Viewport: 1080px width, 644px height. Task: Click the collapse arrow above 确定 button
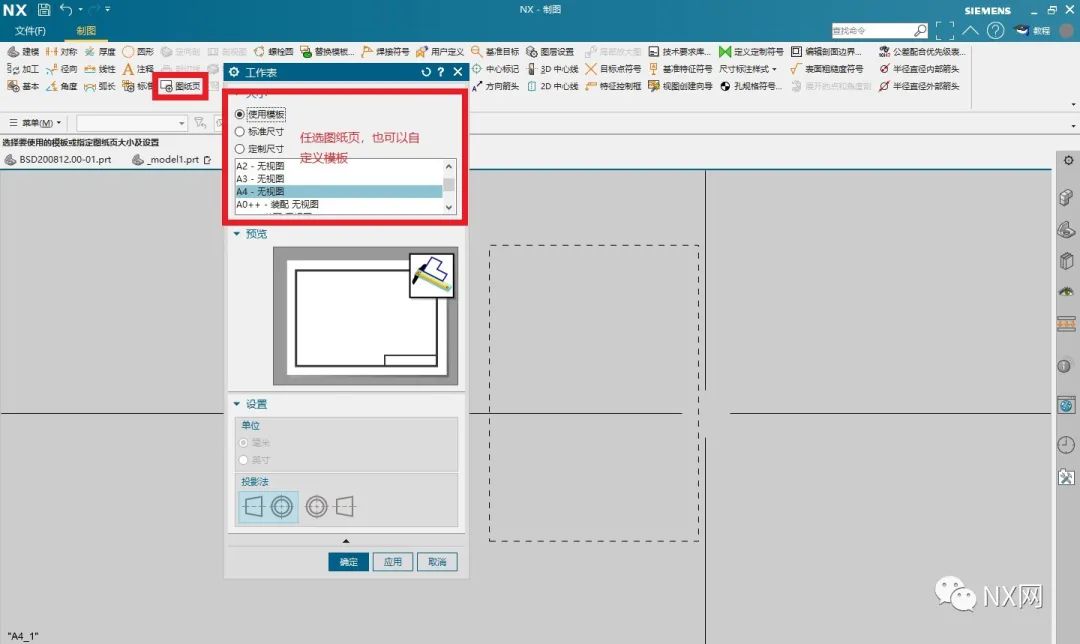pyautogui.click(x=346, y=541)
